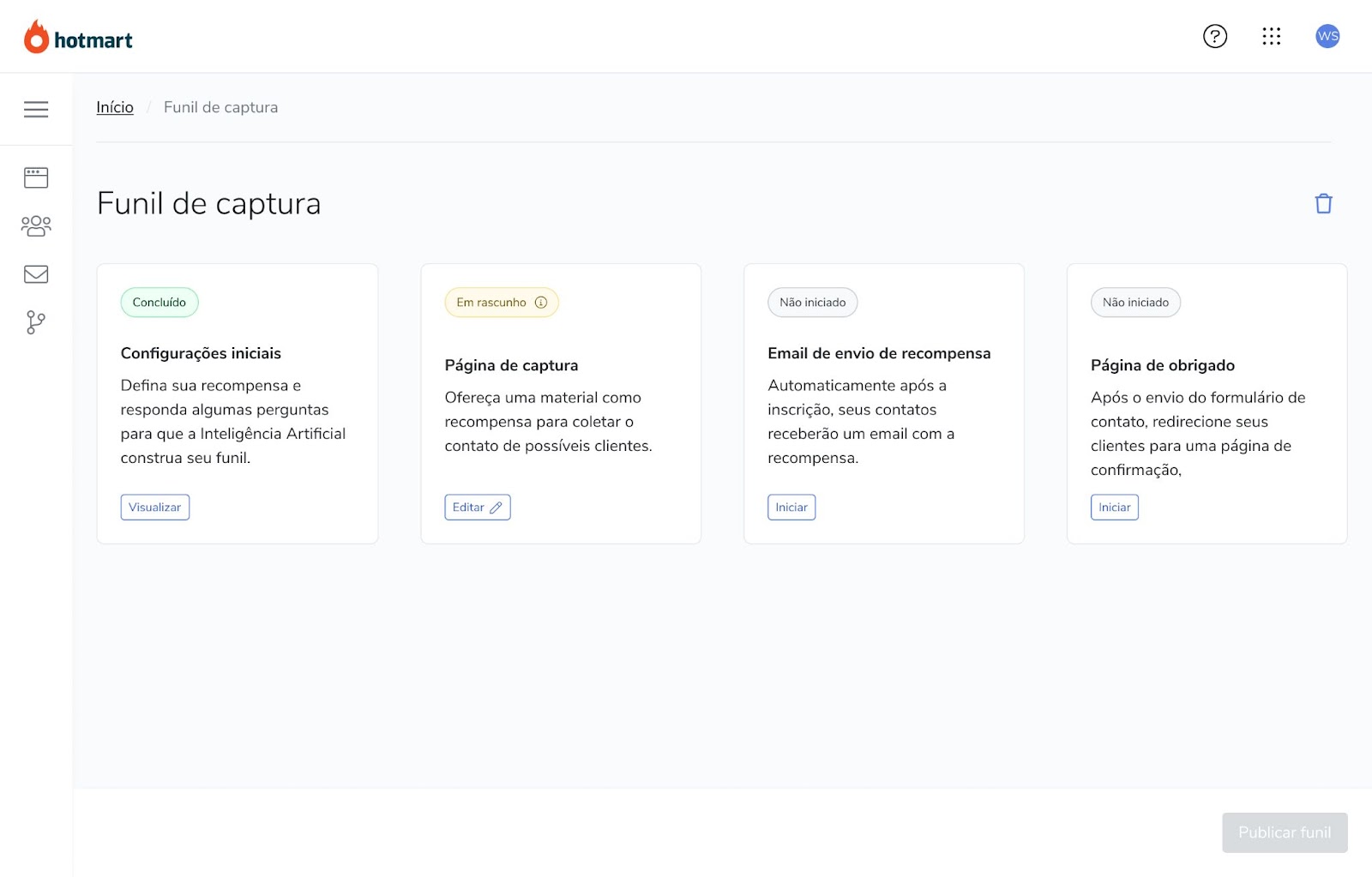Click Visualizar in Configurações iniciais card
The width and height of the screenshot is (1372, 877).
(x=155, y=508)
